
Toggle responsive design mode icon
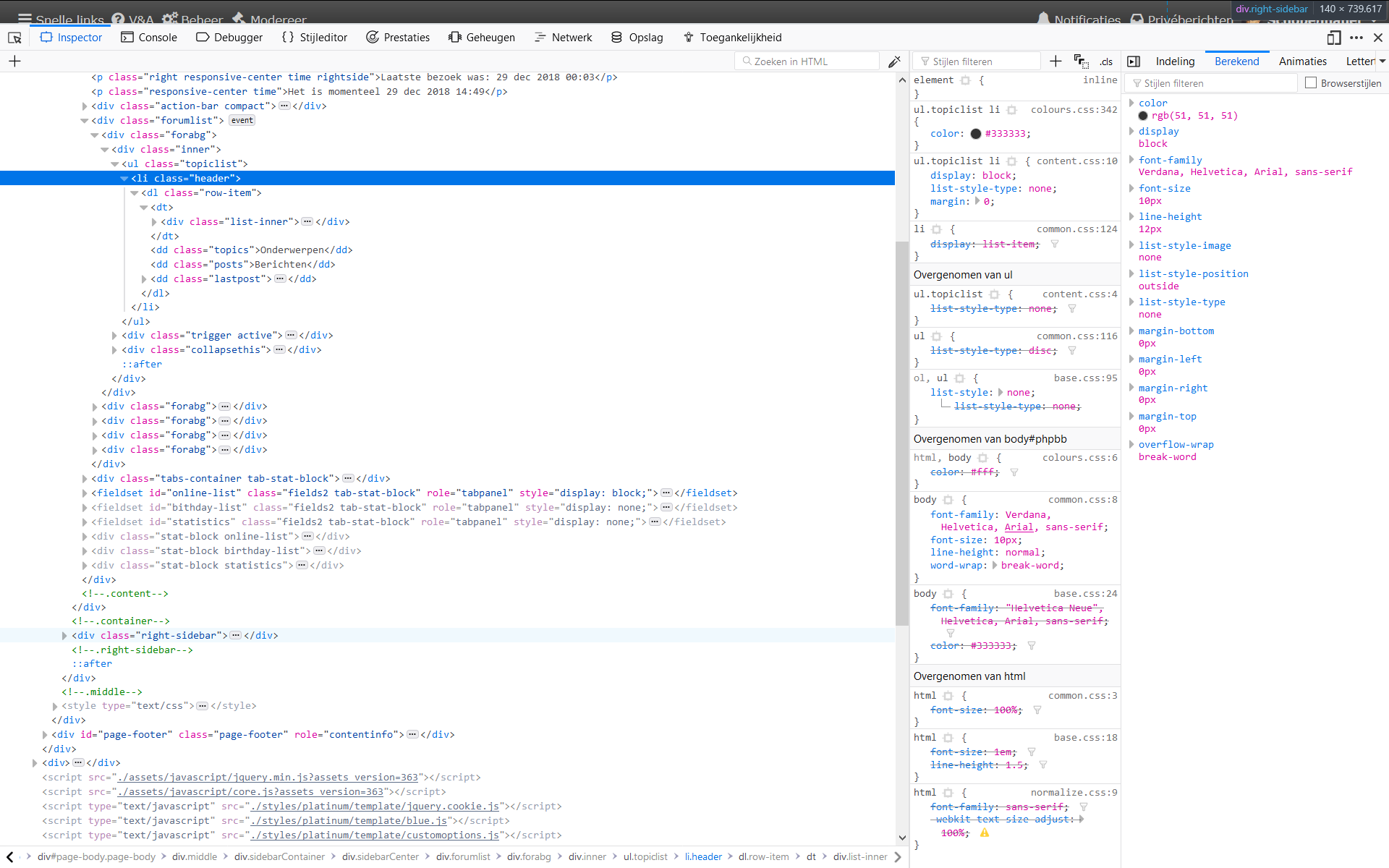click(x=1334, y=38)
